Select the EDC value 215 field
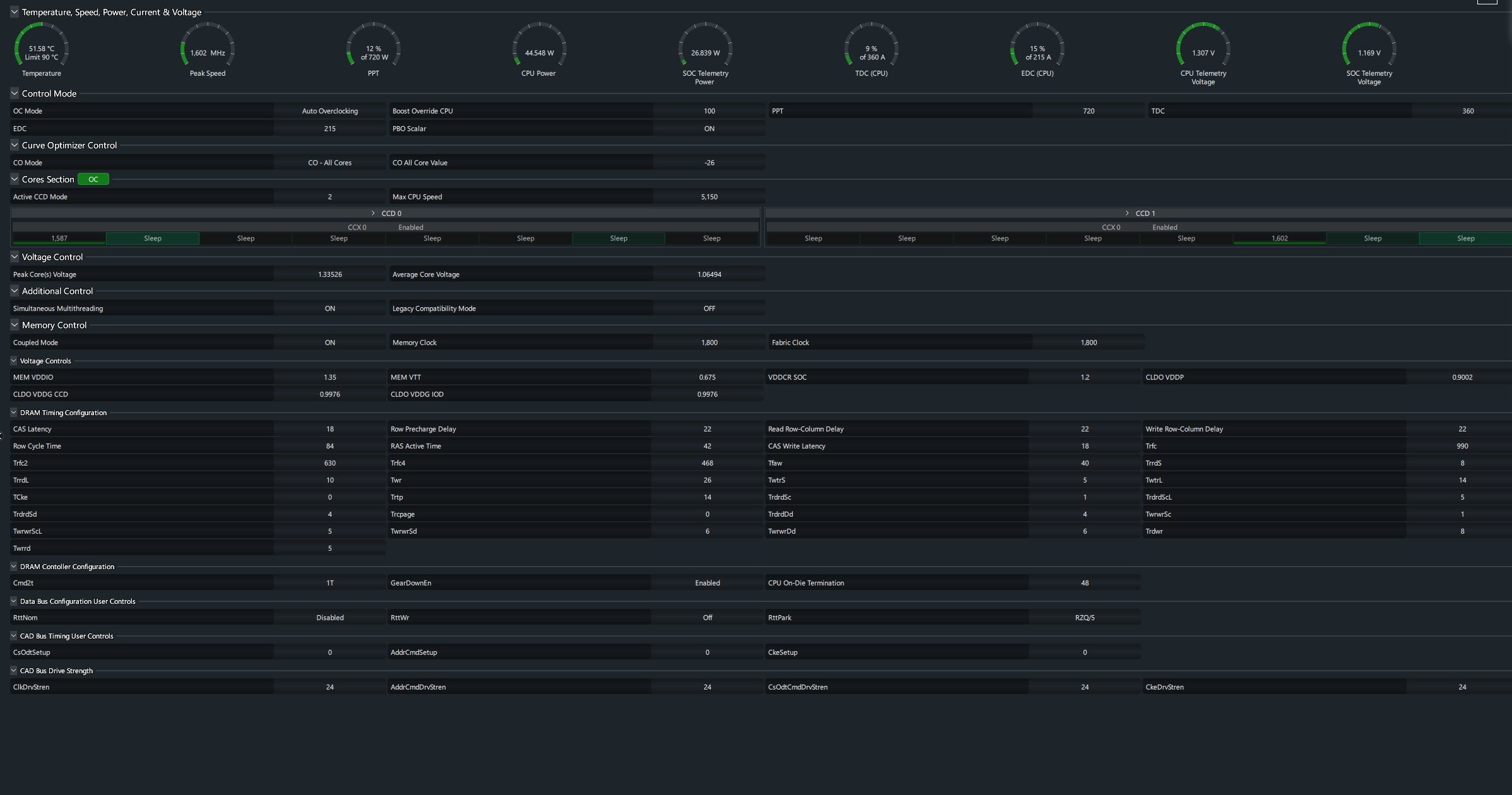Image resolution: width=1512 pixels, height=795 pixels. click(330, 129)
